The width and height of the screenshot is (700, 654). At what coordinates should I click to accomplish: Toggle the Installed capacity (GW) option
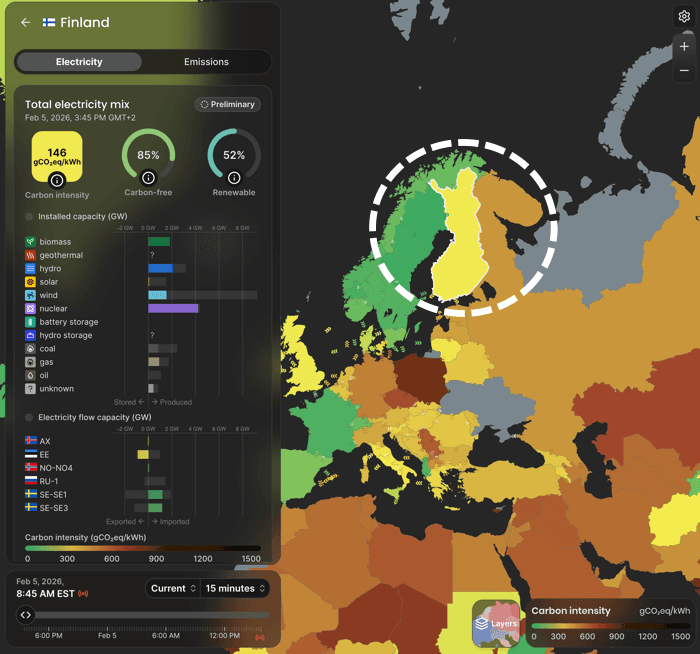coord(30,216)
